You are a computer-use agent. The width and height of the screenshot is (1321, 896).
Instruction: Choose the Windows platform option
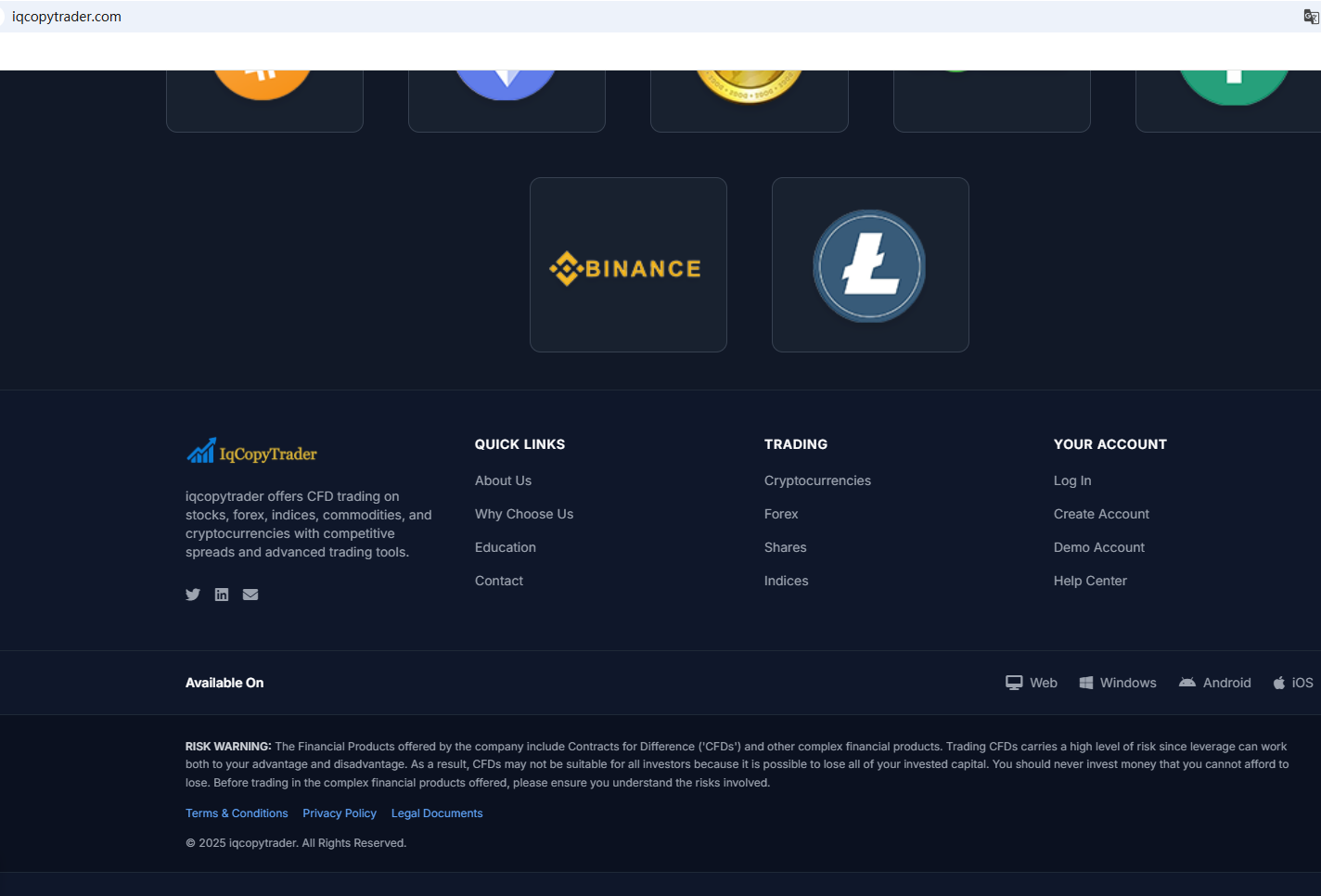[1118, 683]
